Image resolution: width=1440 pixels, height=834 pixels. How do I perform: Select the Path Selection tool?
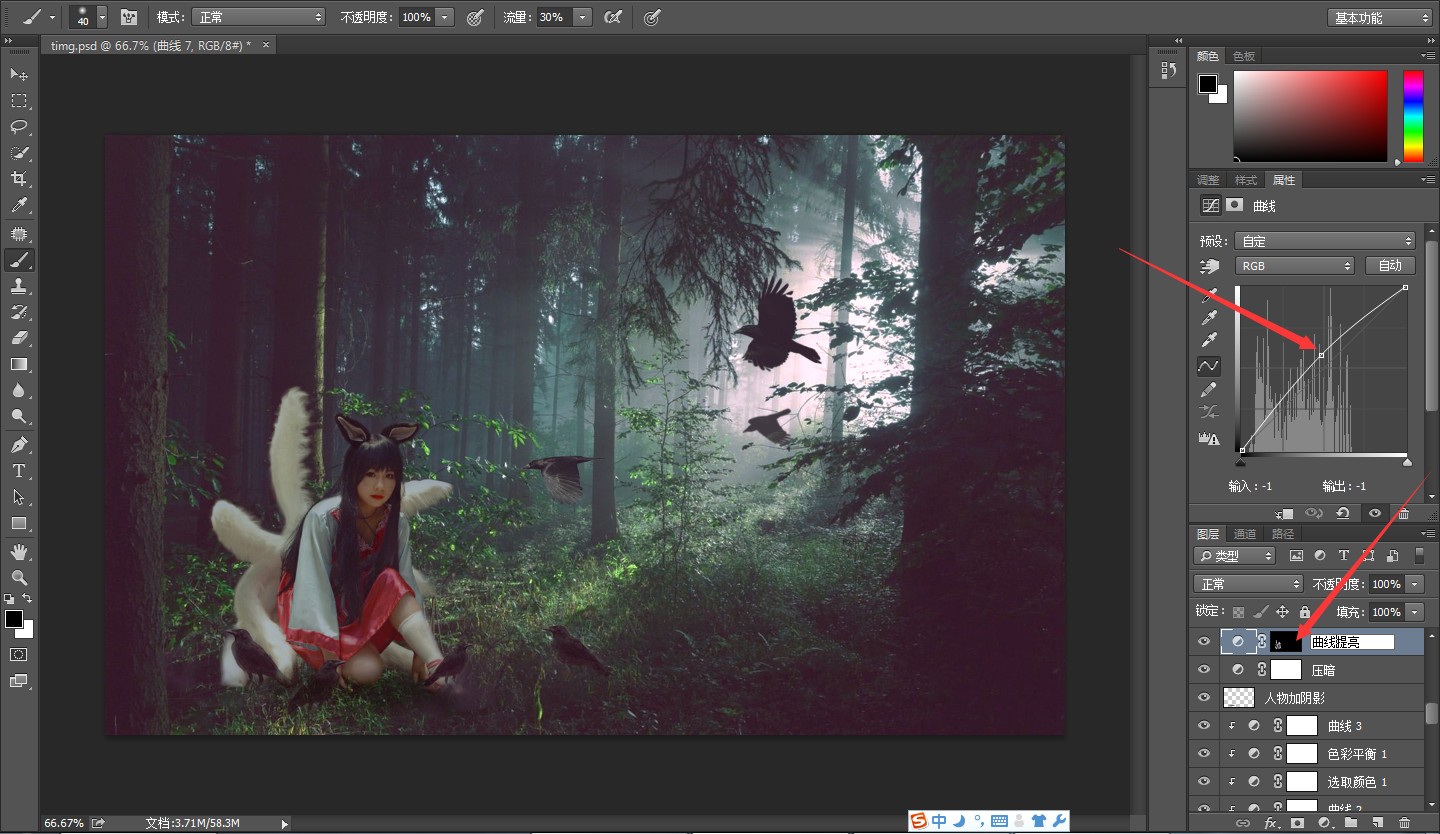tap(19, 497)
